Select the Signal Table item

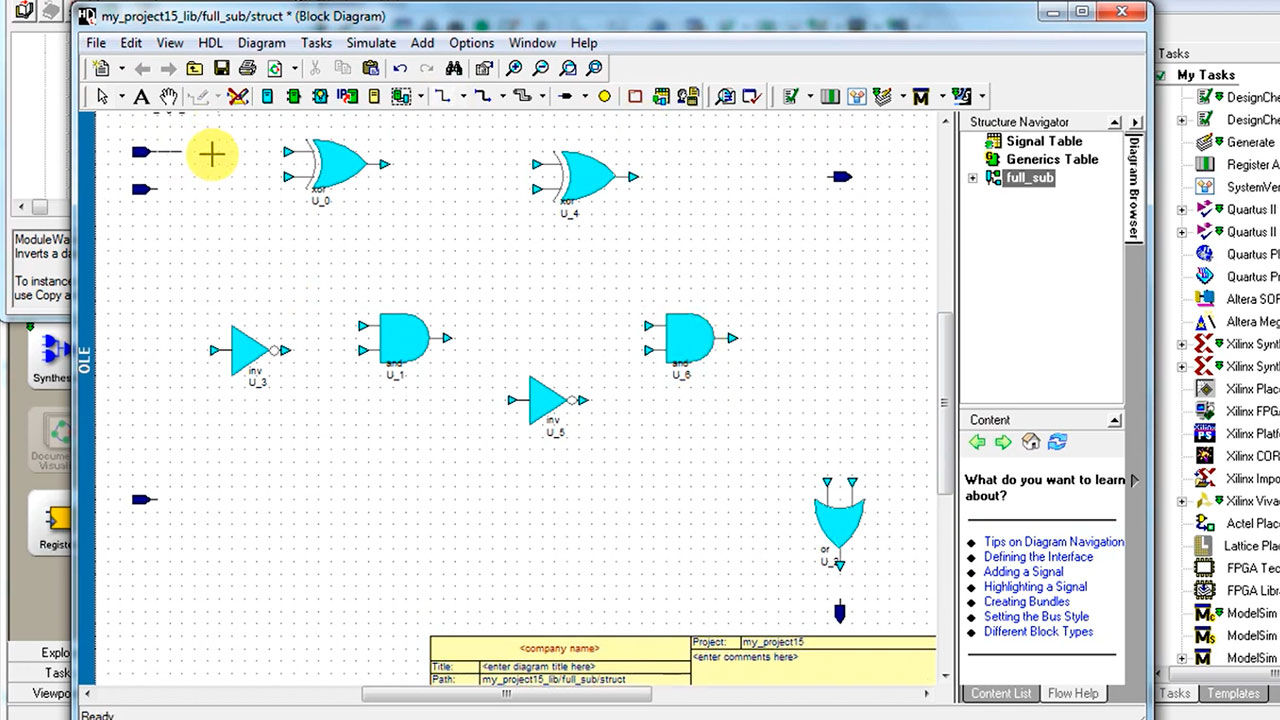pyautogui.click(x=1043, y=141)
